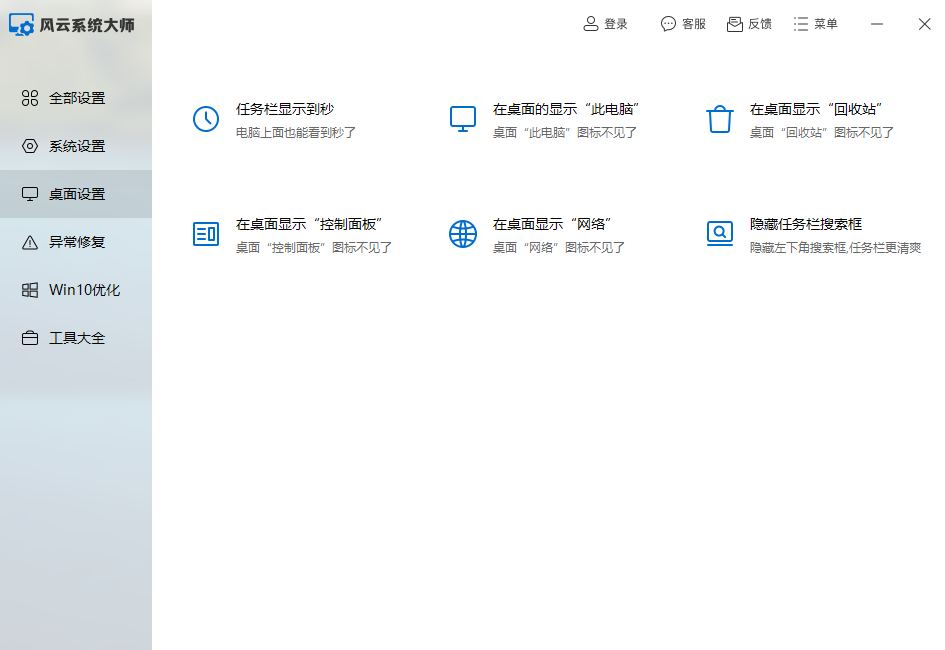Select 在桌面的显示"此电脑" option
Viewport: 945px width, 650px height.
pos(565,109)
